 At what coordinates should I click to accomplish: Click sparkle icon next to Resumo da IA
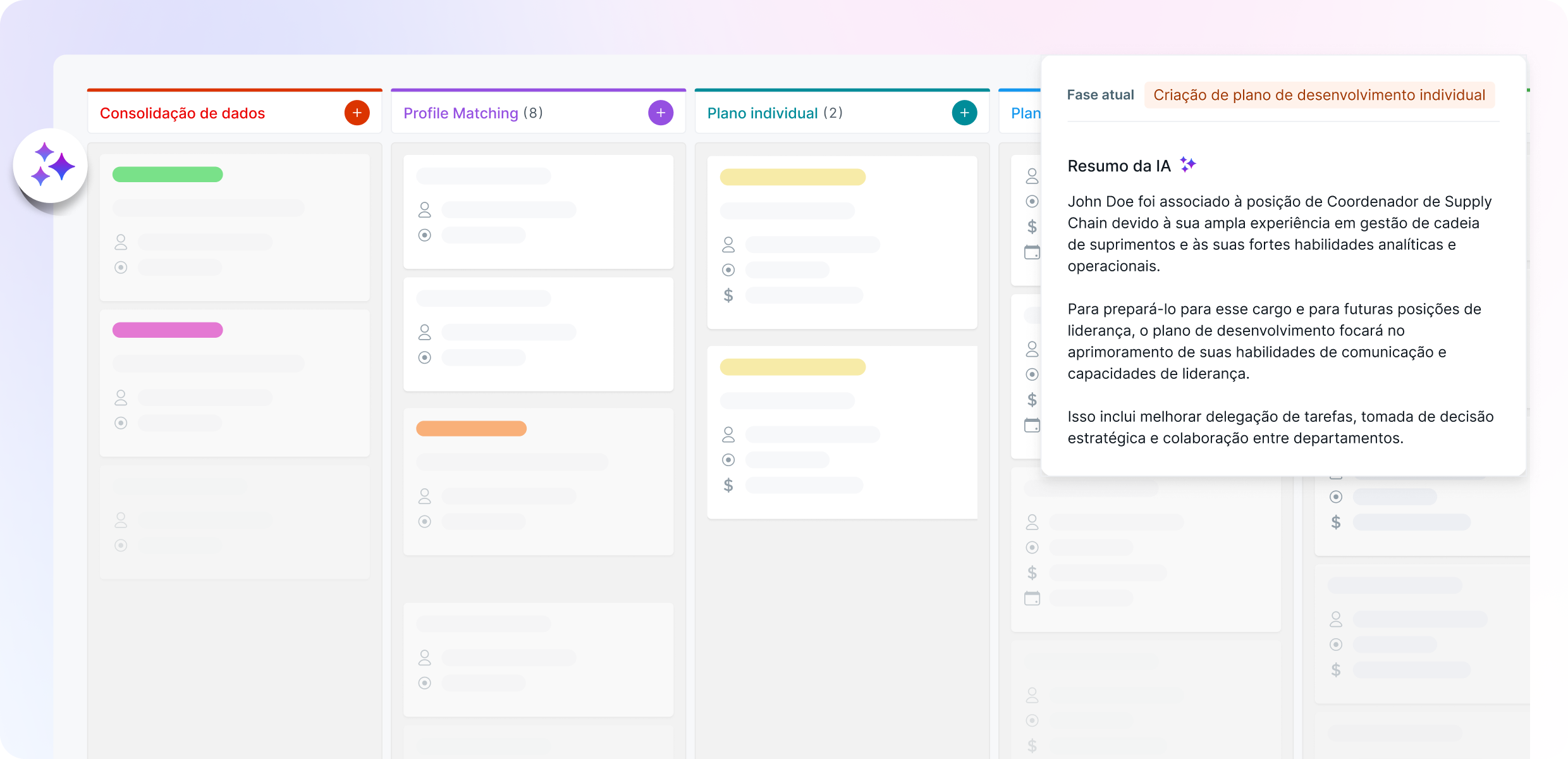1188,165
